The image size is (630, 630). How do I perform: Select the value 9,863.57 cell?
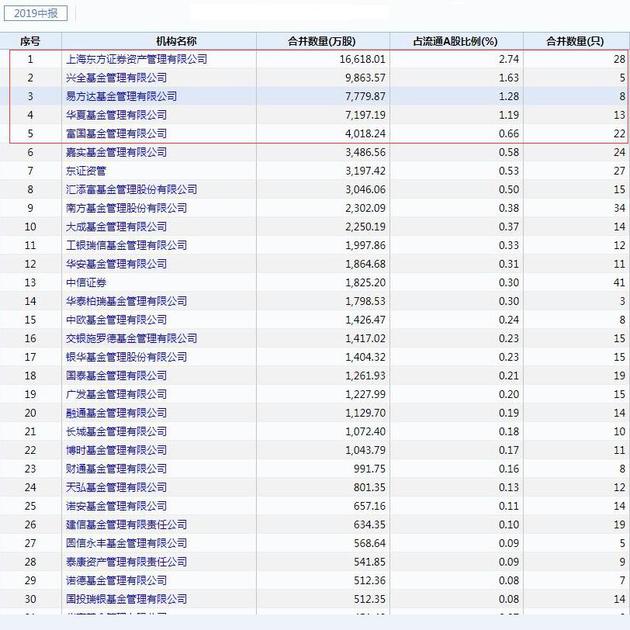365,78
